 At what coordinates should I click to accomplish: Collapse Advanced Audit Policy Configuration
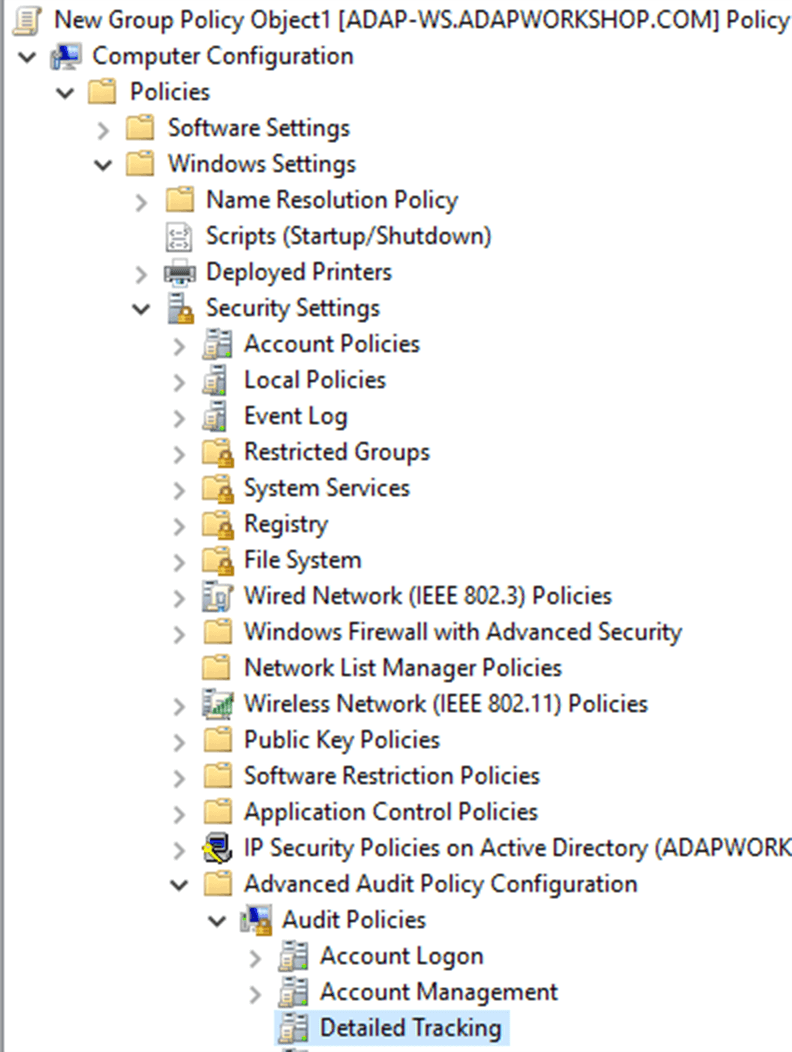click(x=179, y=885)
